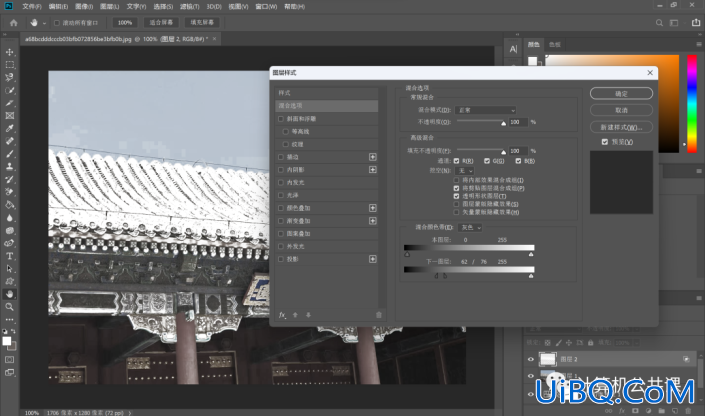Open the 图像(I) Image menu
This screenshot has width=705, height=416.
84,6
